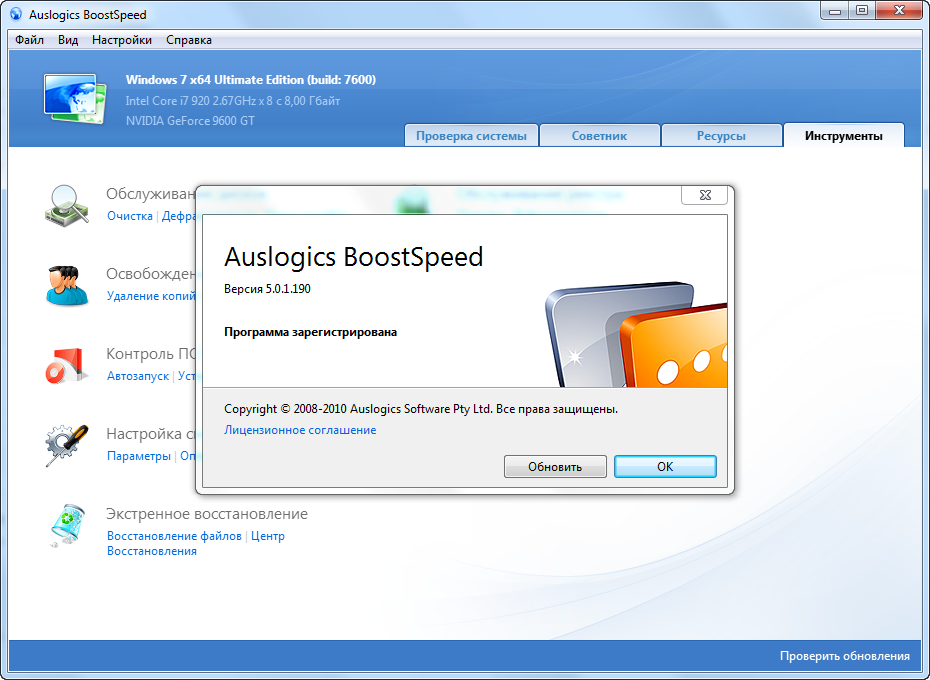Click the Параметры link
The width and height of the screenshot is (930, 680).
pyautogui.click(x=139, y=456)
